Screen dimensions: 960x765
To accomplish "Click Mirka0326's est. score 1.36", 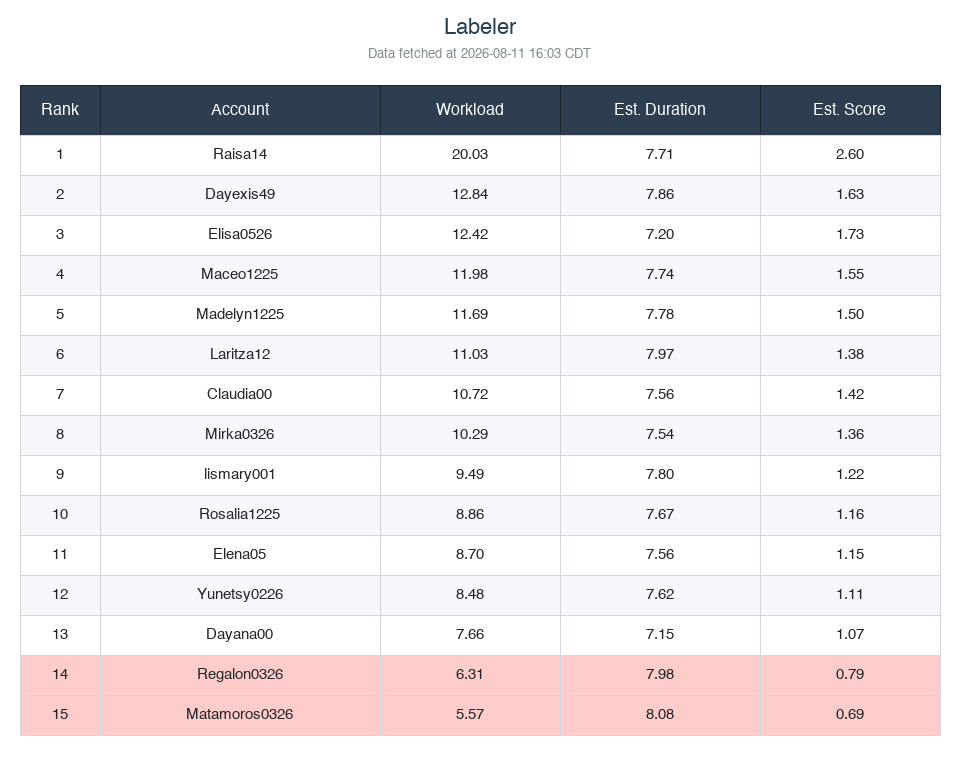I will coord(849,435).
